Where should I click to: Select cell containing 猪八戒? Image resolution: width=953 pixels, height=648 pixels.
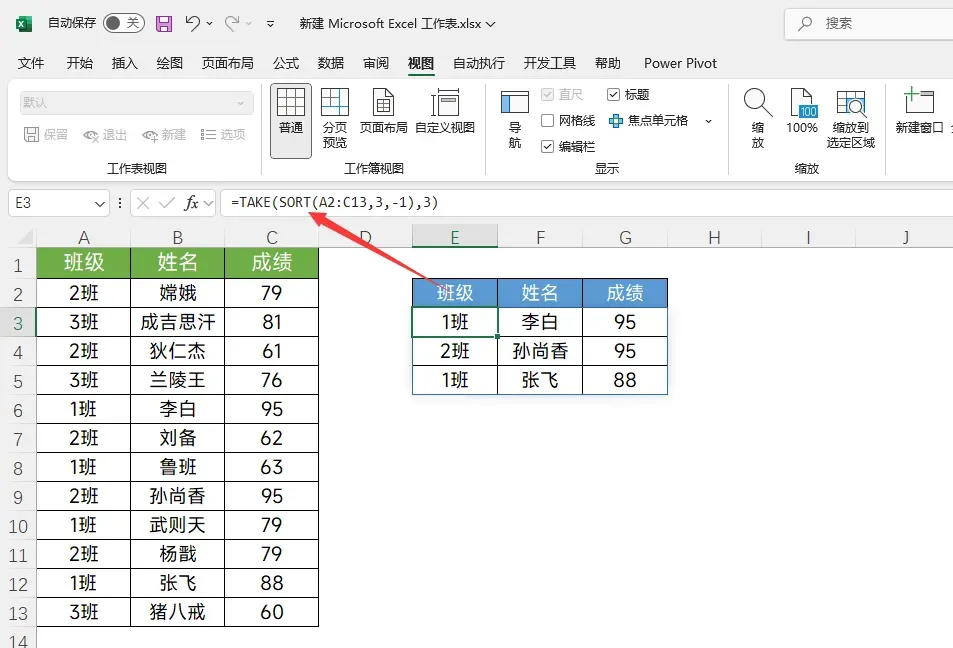pyautogui.click(x=177, y=612)
